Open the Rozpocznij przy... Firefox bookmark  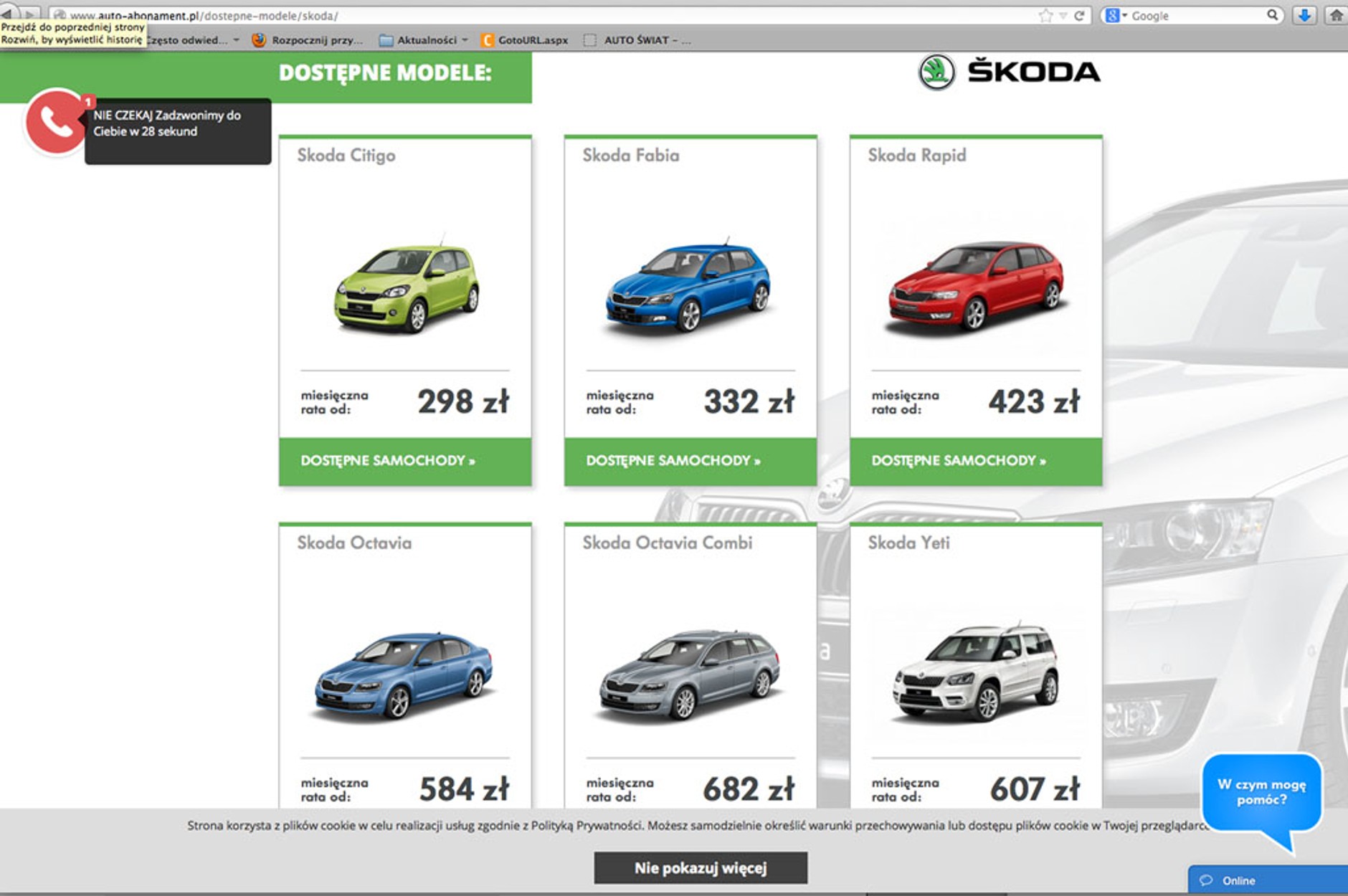coord(308,40)
